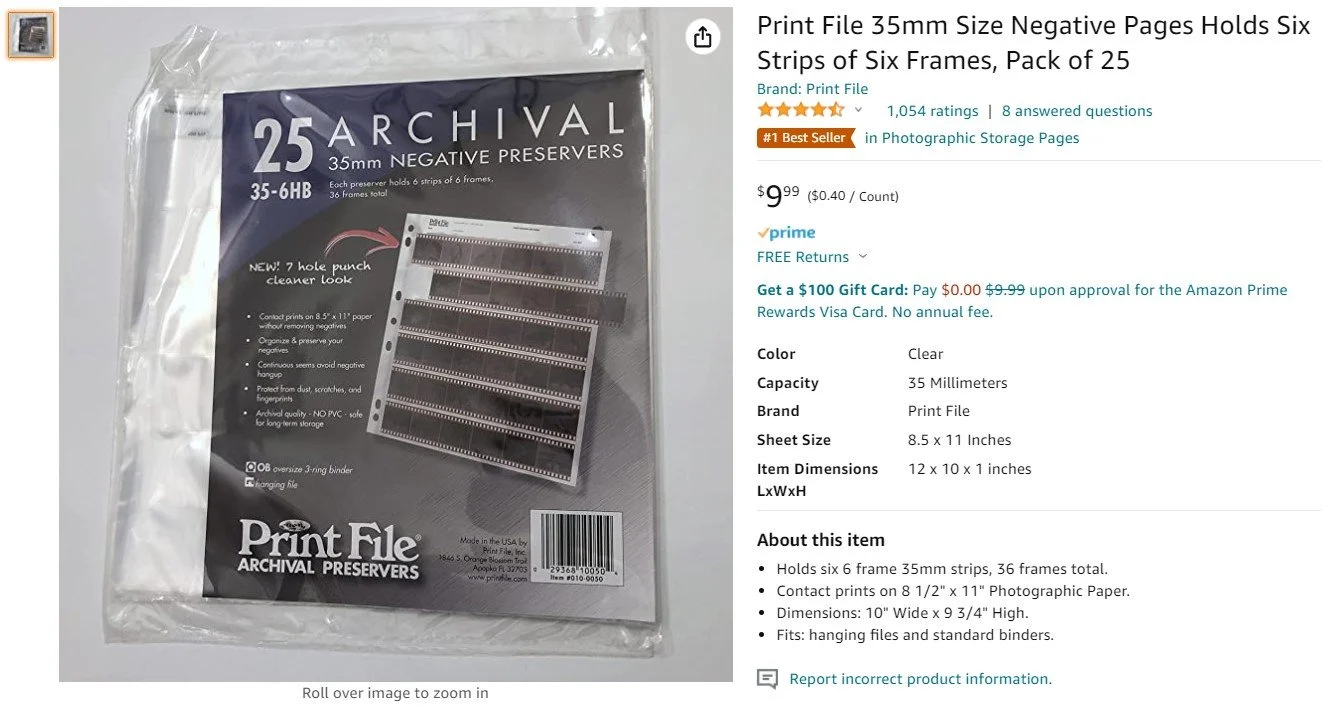Open the $100 Gift Card offer
Image resolution: width=1331 pixels, height=717 pixels.
coord(832,290)
